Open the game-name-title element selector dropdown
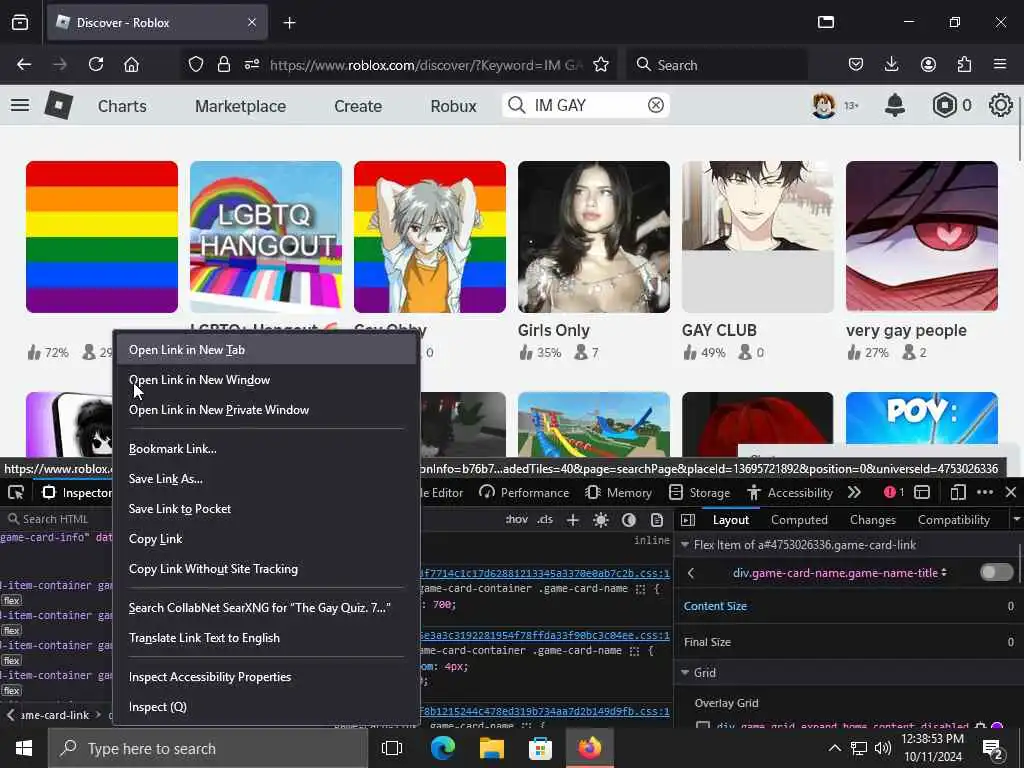The height and width of the screenshot is (768, 1024). tap(840, 573)
